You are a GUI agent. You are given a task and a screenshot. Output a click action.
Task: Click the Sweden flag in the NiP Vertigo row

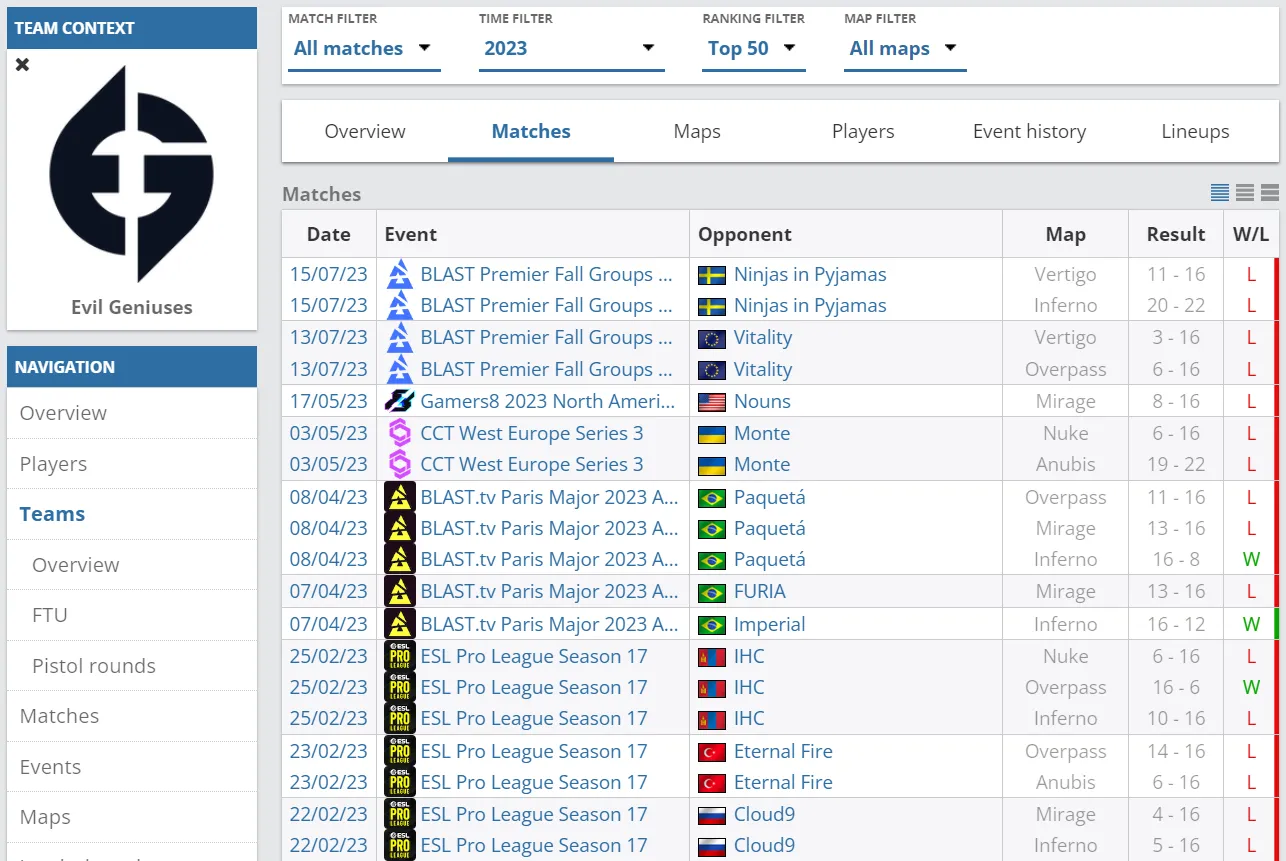[712, 275]
